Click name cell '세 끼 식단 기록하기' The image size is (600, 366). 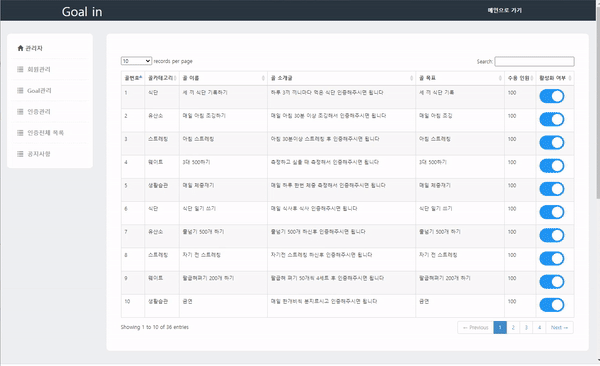[205, 93]
